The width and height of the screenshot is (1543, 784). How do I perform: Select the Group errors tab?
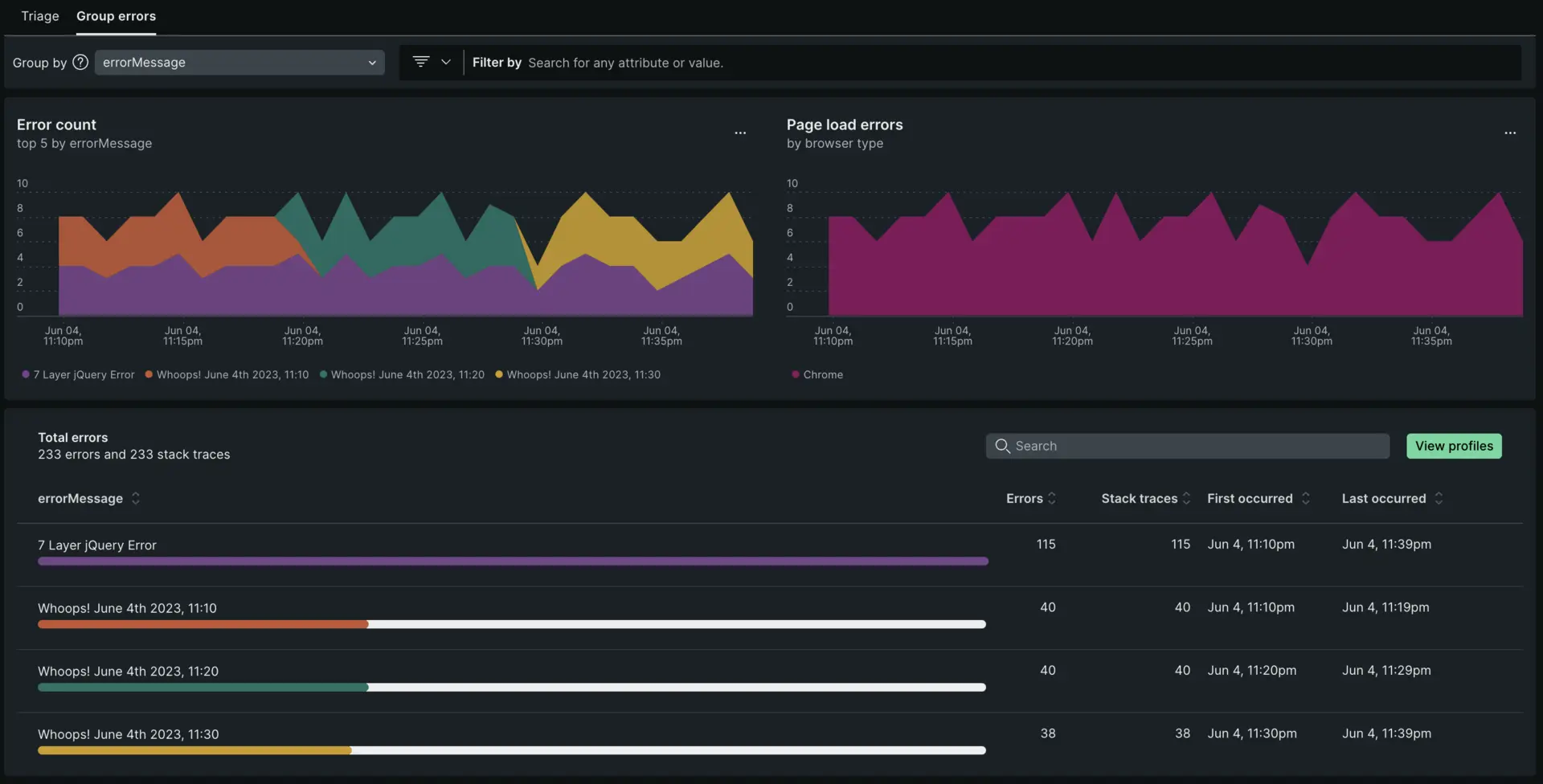pyautogui.click(x=116, y=16)
